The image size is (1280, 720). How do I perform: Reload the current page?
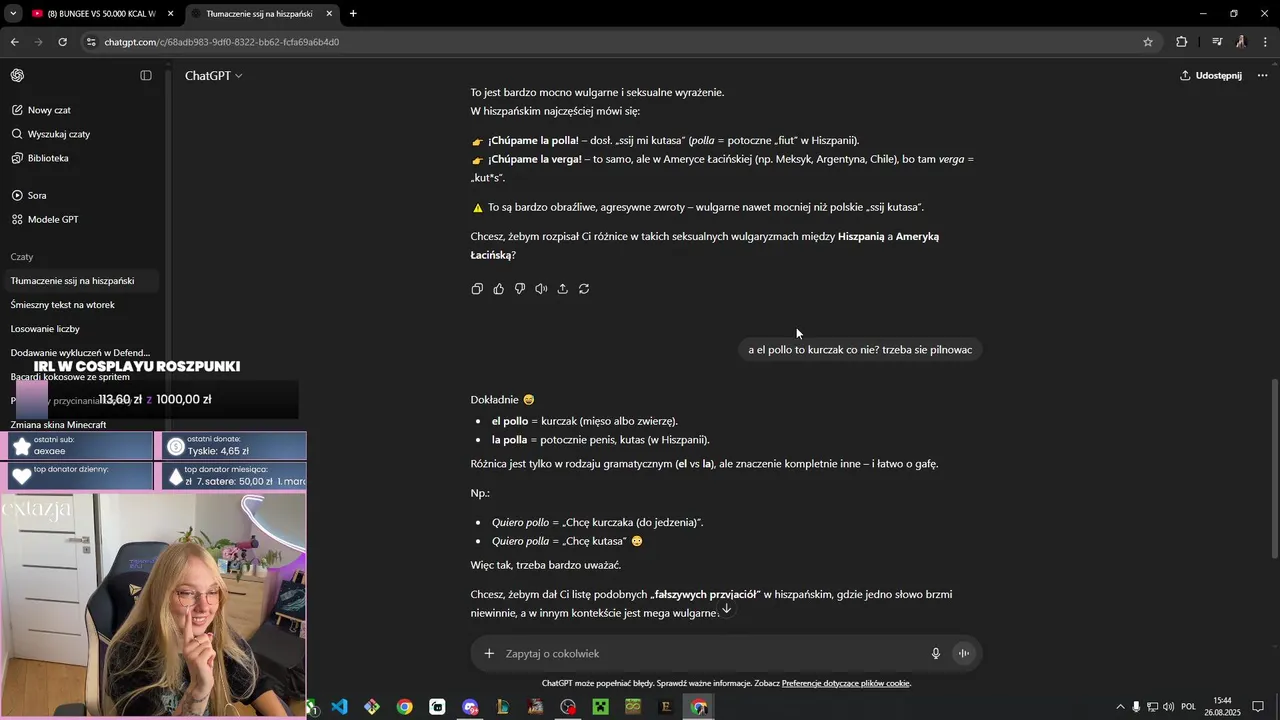(62, 42)
